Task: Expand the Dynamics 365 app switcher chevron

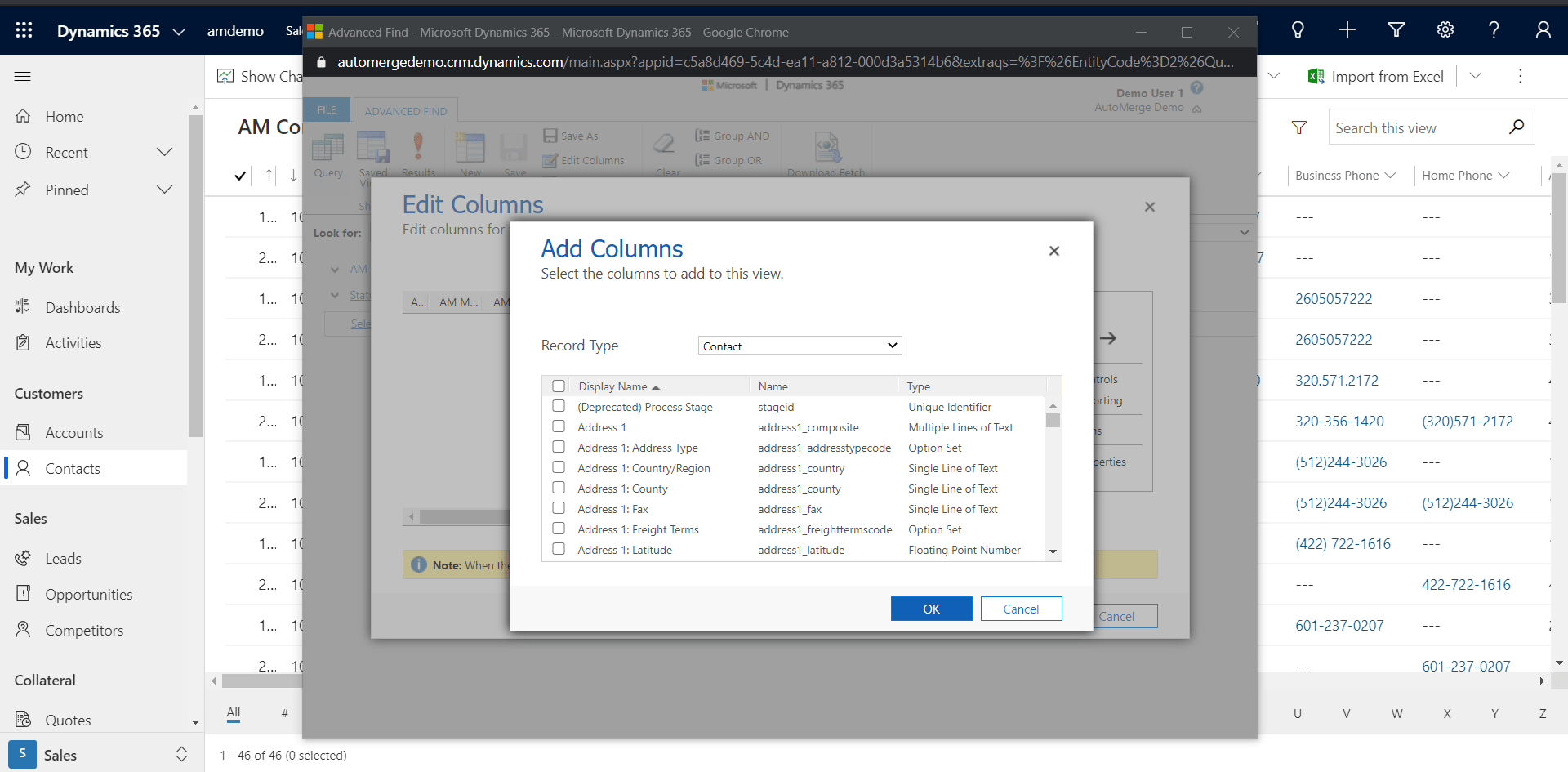Action: coord(179,32)
